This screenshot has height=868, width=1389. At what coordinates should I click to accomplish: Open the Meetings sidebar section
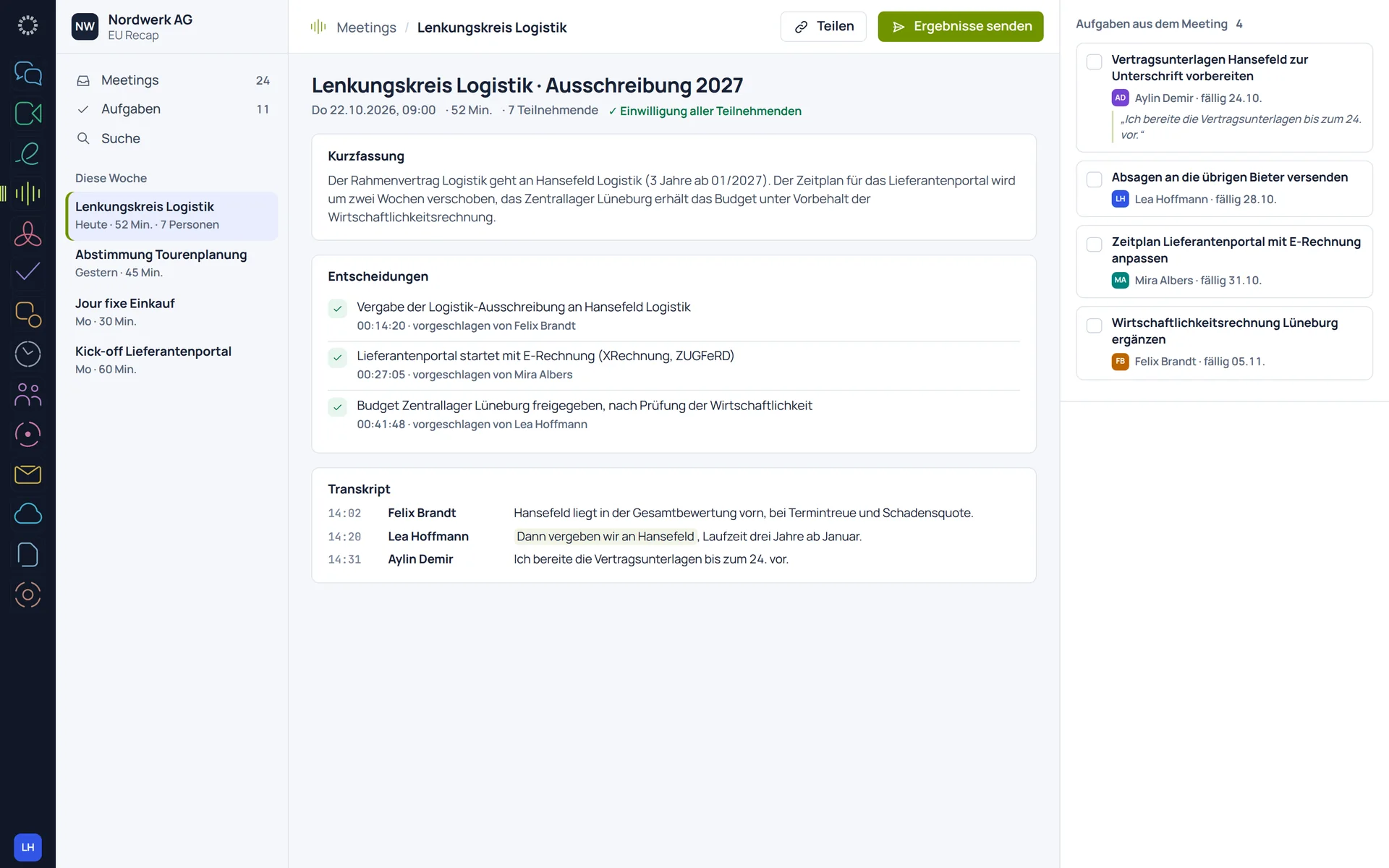click(x=172, y=80)
